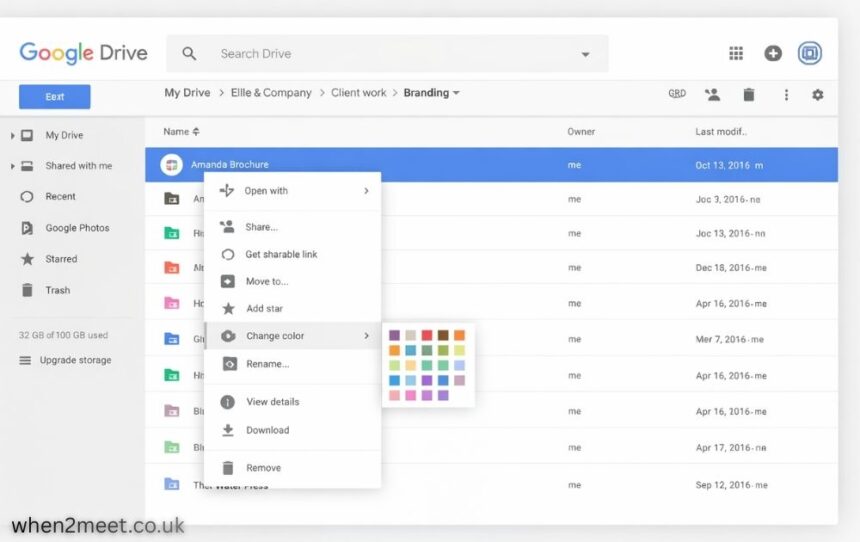Open the settings gear icon
The width and height of the screenshot is (860, 542).
tap(817, 95)
